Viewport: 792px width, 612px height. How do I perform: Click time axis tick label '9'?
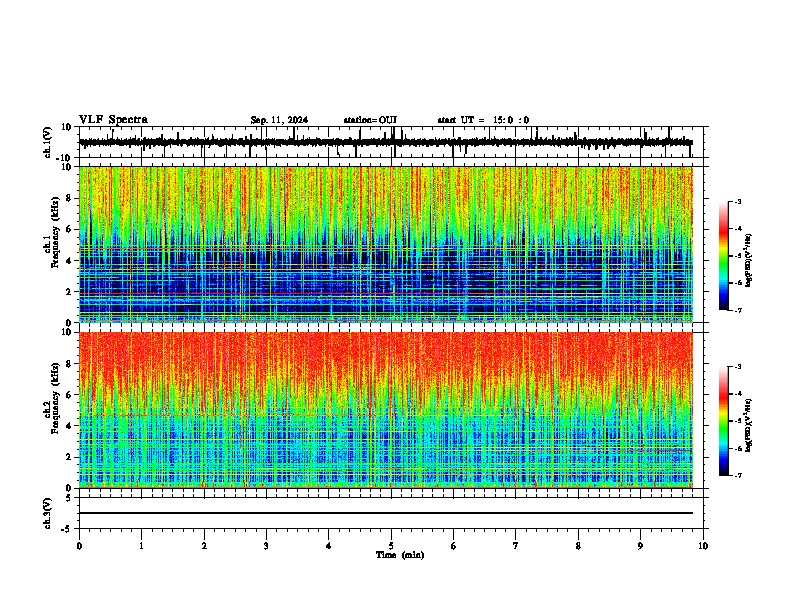coord(640,546)
